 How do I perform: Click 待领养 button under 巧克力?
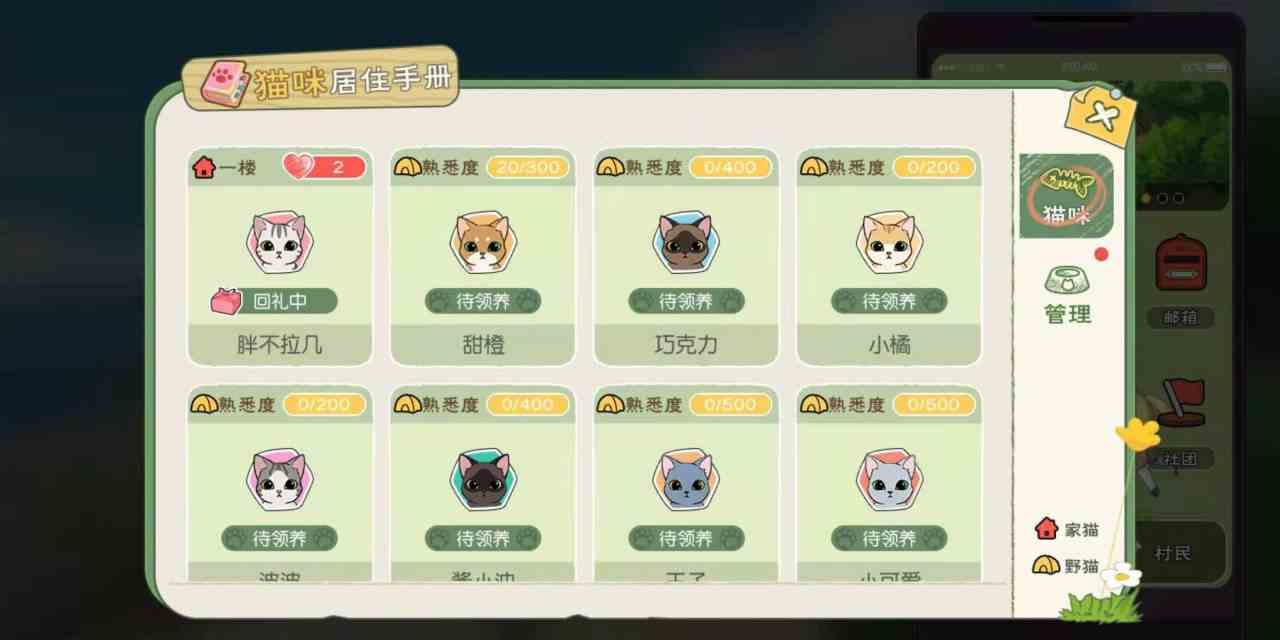coord(686,301)
